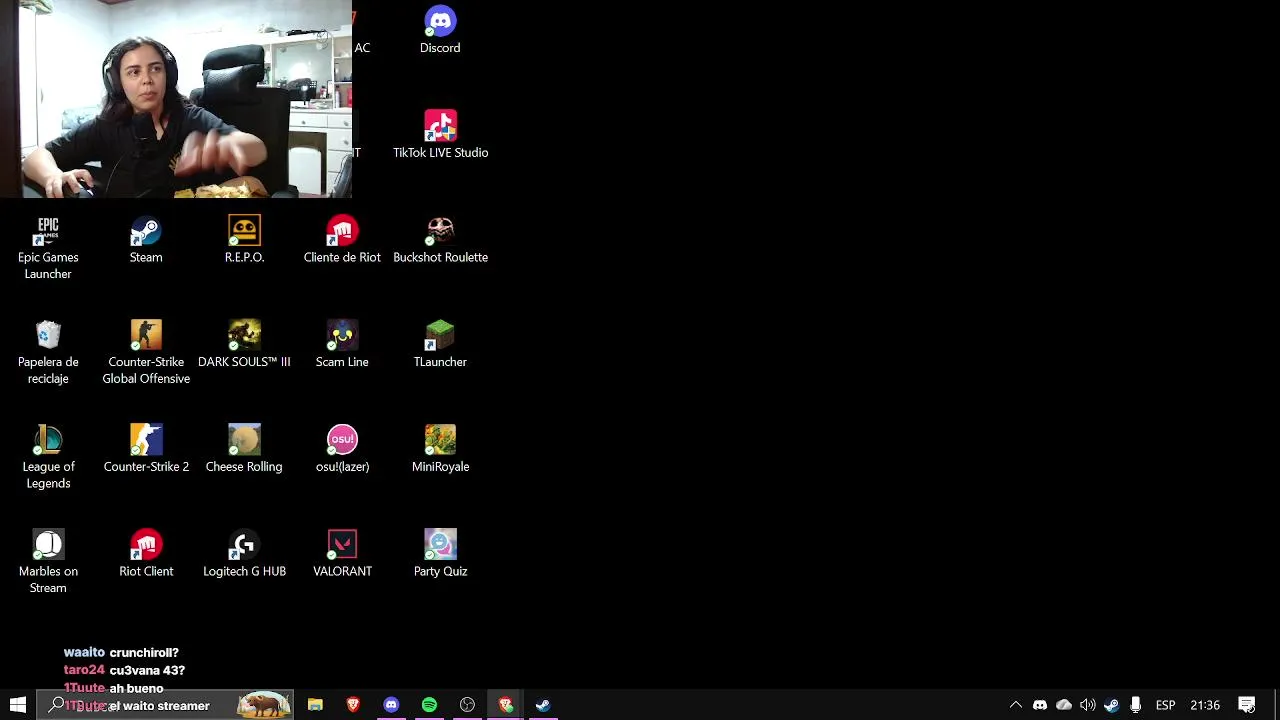Click the microphone tray icon

tap(1136, 705)
